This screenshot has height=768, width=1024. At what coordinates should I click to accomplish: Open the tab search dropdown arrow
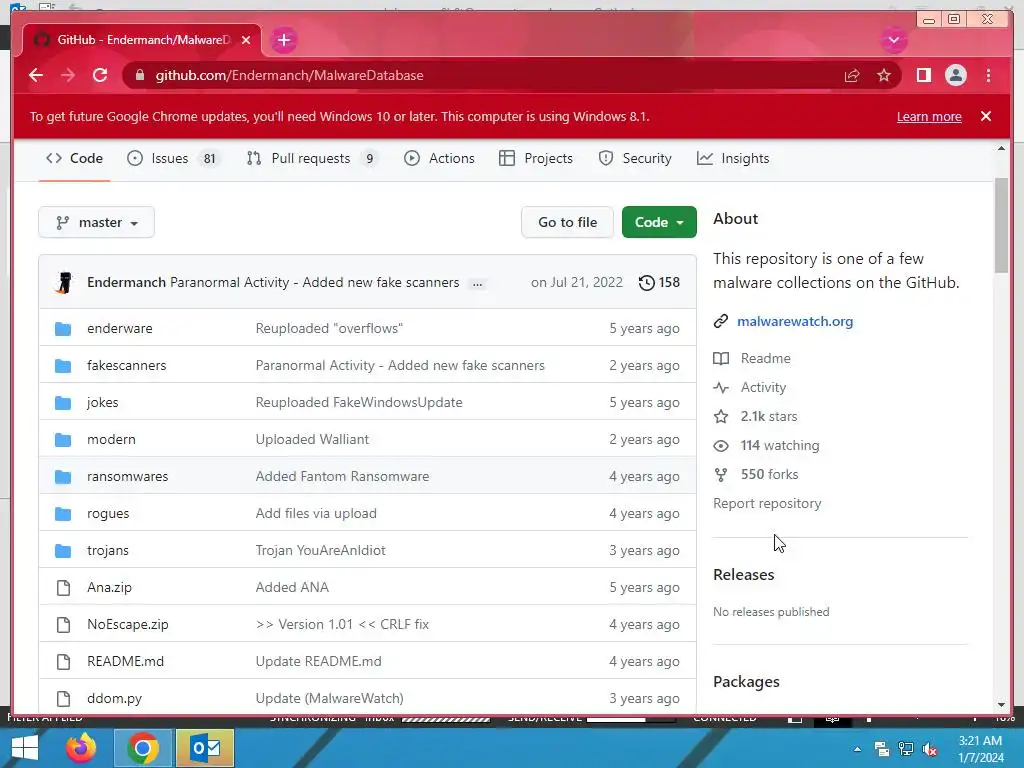coord(893,40)
